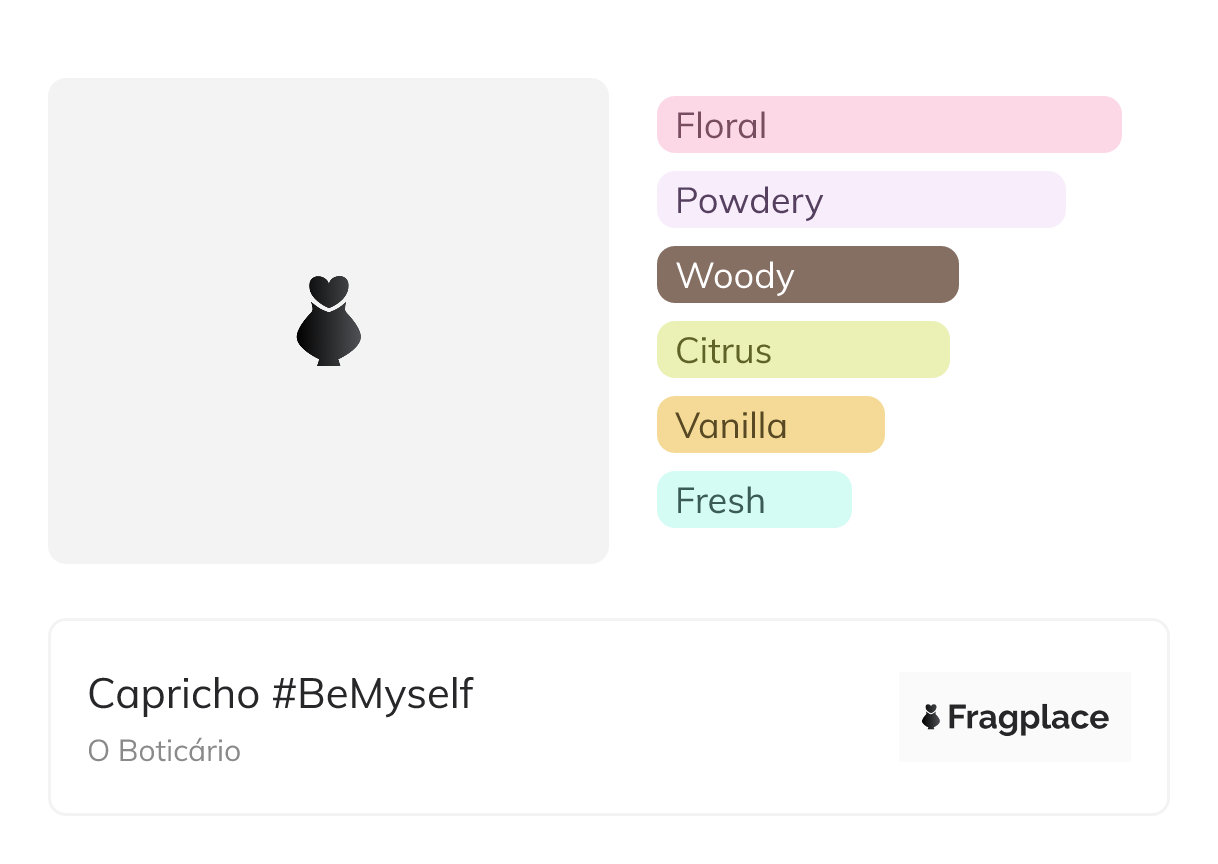Click the Fresh text label
Screen dimensions: 1218x864
[x=720, y=501]
